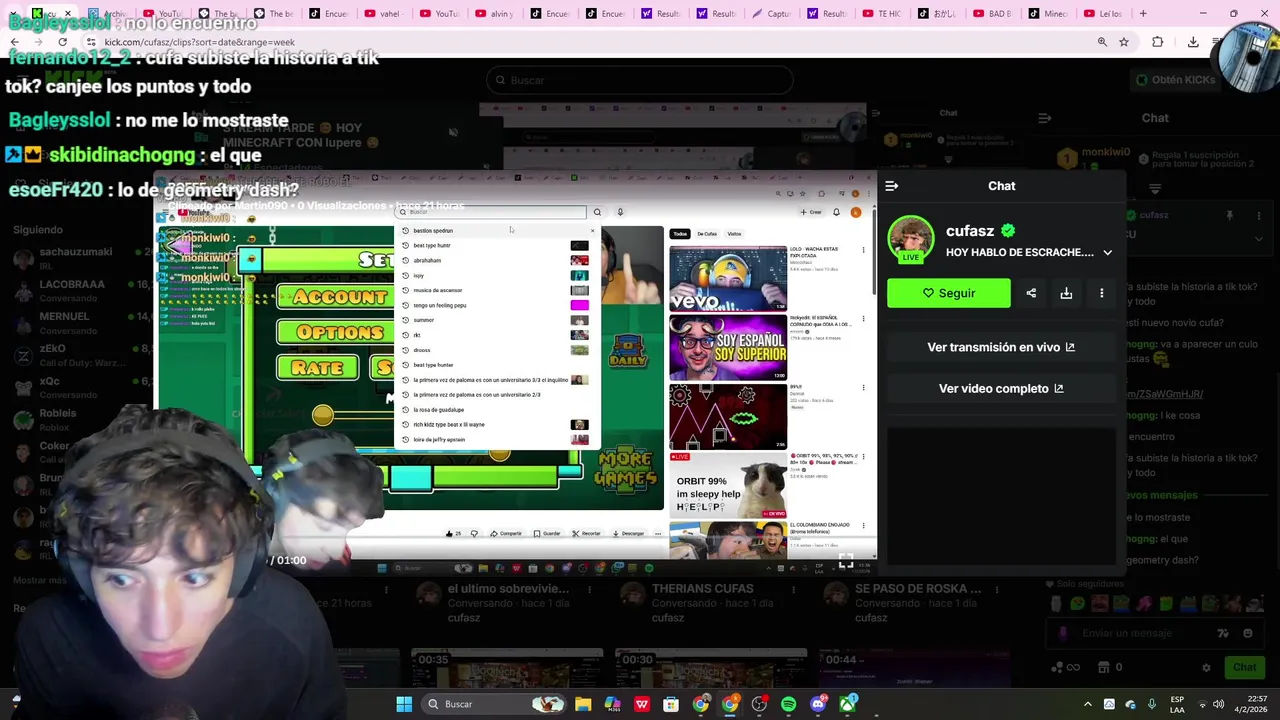Open the Xbox app from the taskbar
The width and height of the screenshot is (1280, 720).
pyautogui.click(x=848, y=704)
